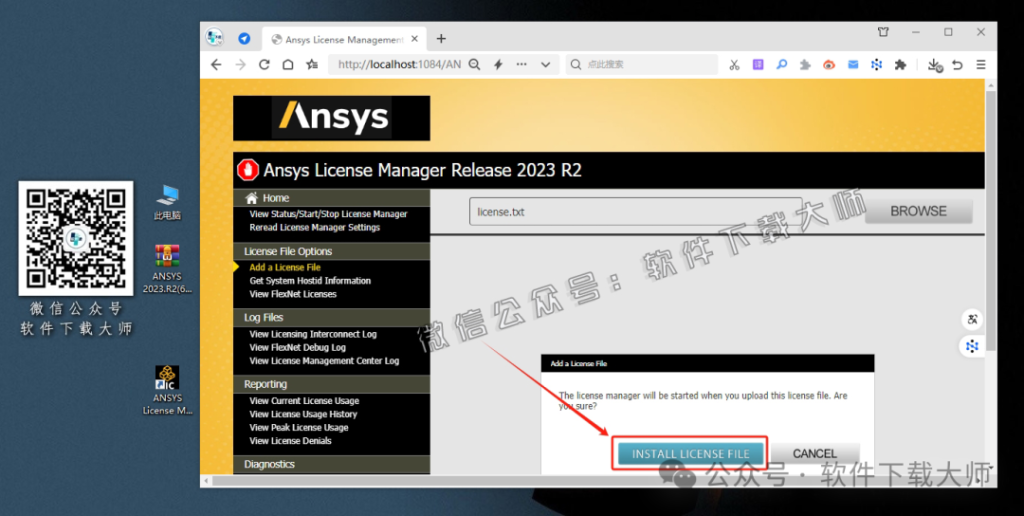Image resolution: width=1024 pixels, height=516 pixels.
Task: Select Add a License File
Action: [285, 267]
